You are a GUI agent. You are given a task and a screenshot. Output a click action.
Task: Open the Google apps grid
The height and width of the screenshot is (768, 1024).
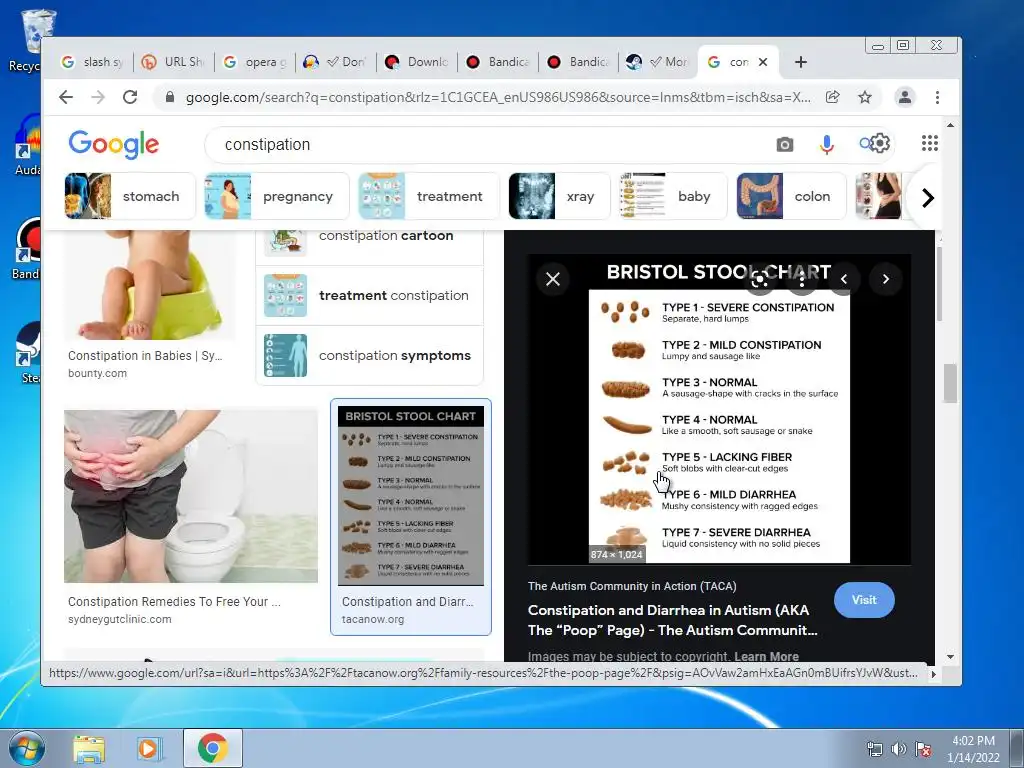point(929,143)
